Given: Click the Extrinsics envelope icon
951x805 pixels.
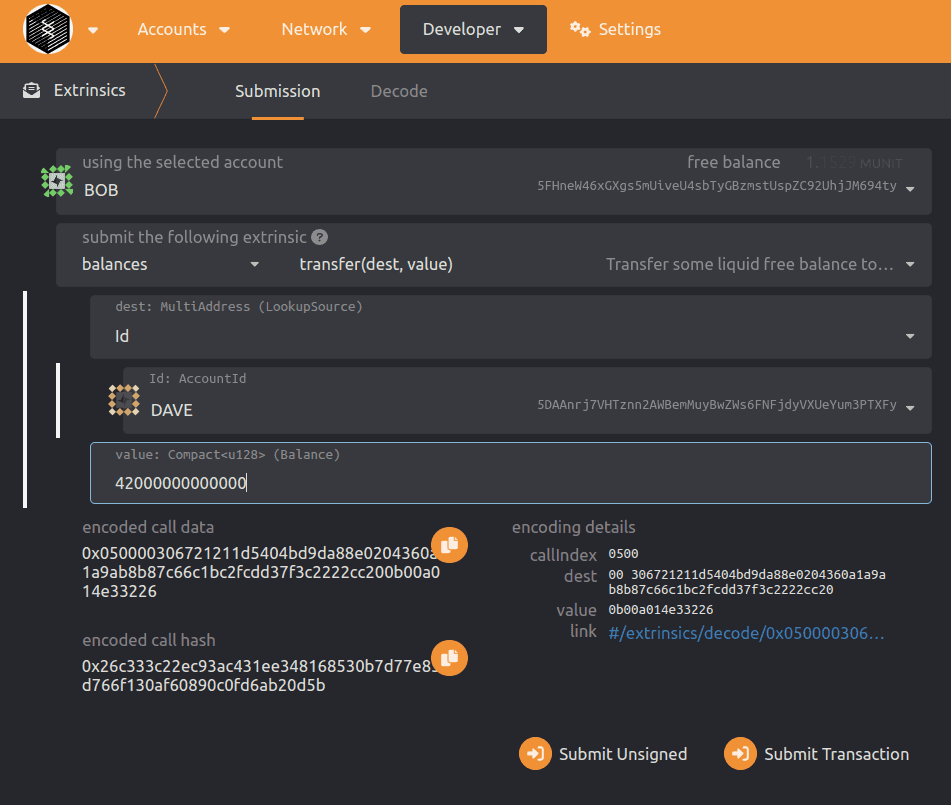Looking at the screenshot, I should [x=33, y=91].
